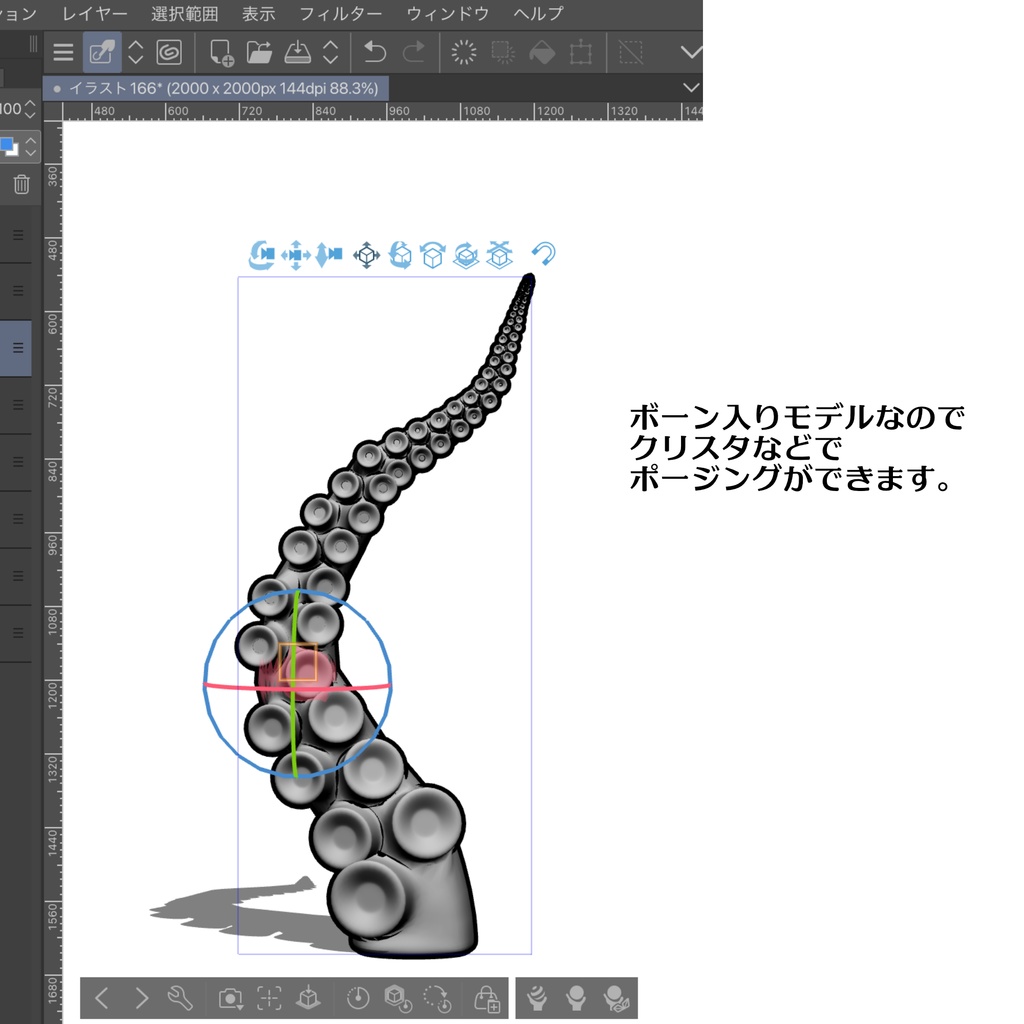Image resolution: width=1024 pixels, height=1024 pixels.
Task: Undo the last action
Action: tap(375, 52)
